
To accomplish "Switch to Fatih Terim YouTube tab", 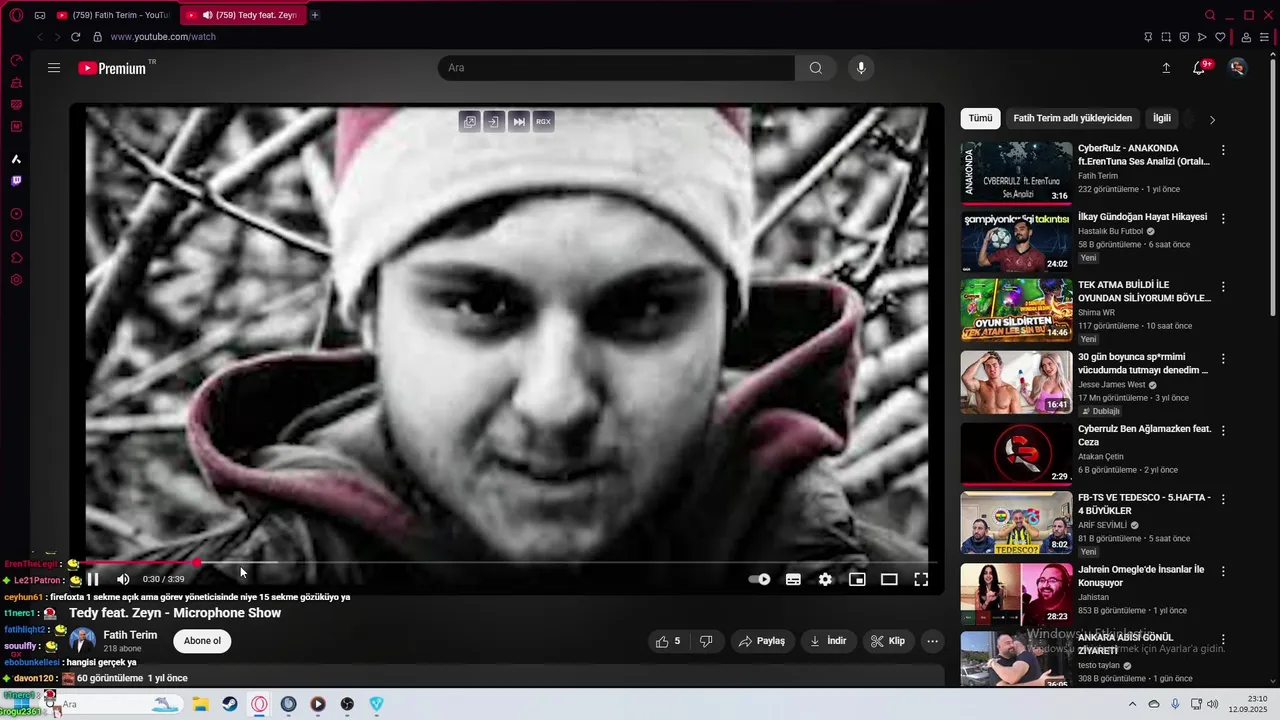I will click(x=113, y=15).
